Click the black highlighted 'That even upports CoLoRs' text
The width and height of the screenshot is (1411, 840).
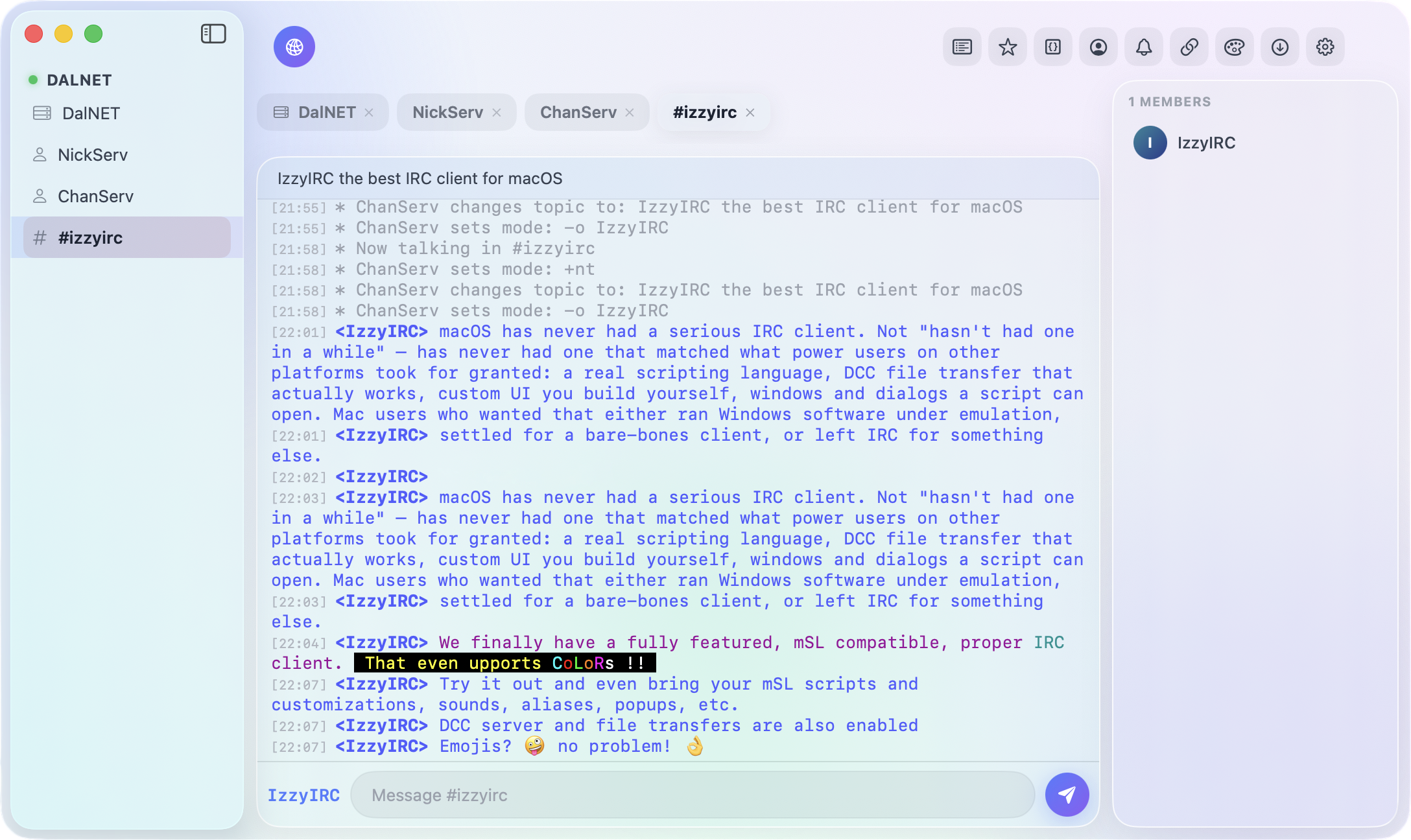505,663
